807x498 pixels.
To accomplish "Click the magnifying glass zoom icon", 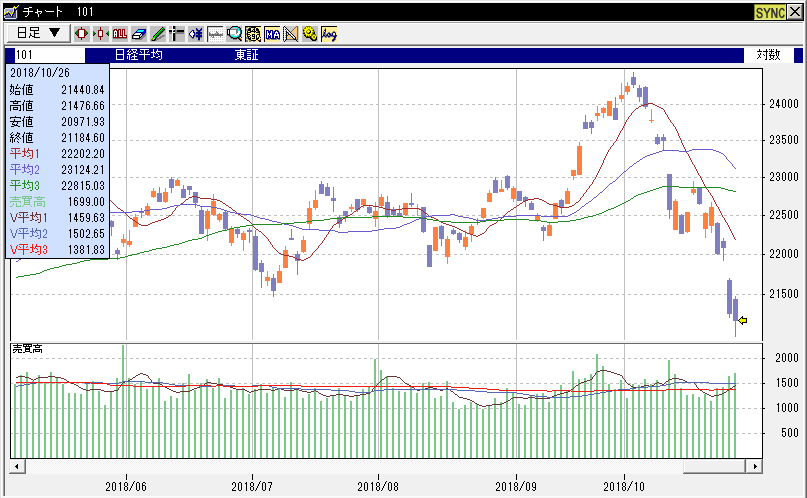I will click(x=234, y=33).
